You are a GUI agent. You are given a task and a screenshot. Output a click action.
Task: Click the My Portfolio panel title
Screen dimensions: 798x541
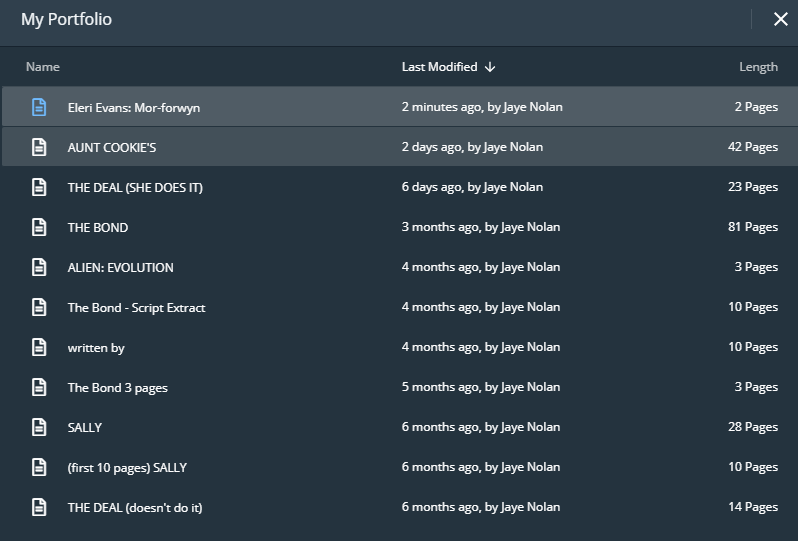coord(66,19)
